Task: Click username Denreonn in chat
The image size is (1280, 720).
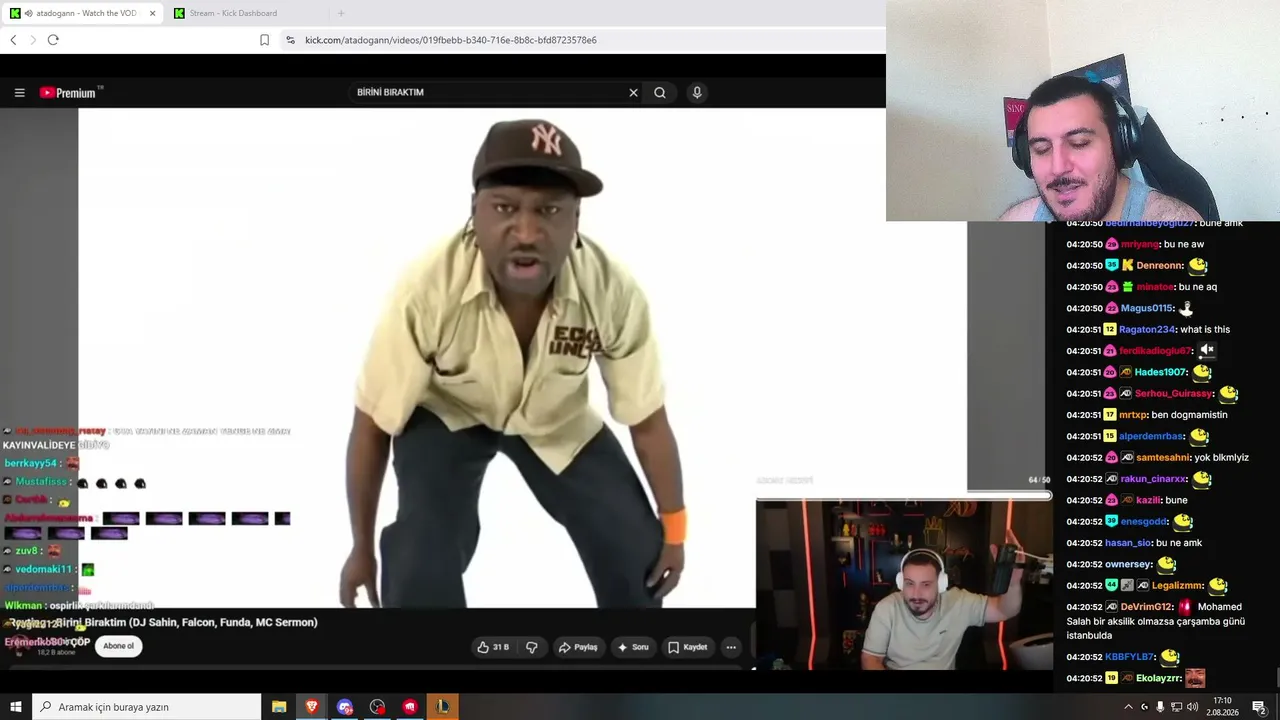Action: [x=1158, y=266]
